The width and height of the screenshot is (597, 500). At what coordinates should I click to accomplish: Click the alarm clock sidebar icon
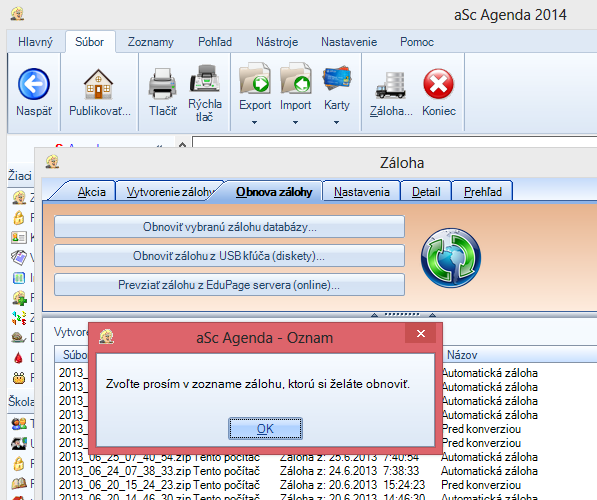point(19,378)
